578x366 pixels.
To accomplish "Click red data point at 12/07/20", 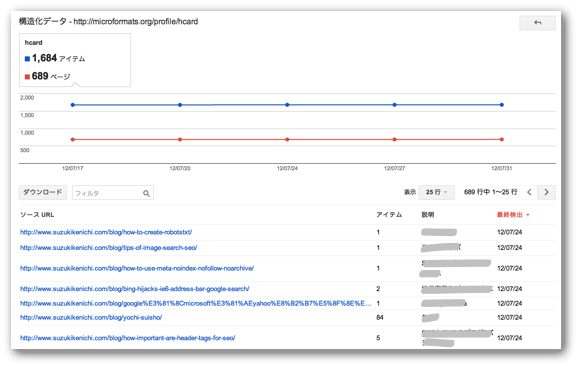I will [180, 140].
